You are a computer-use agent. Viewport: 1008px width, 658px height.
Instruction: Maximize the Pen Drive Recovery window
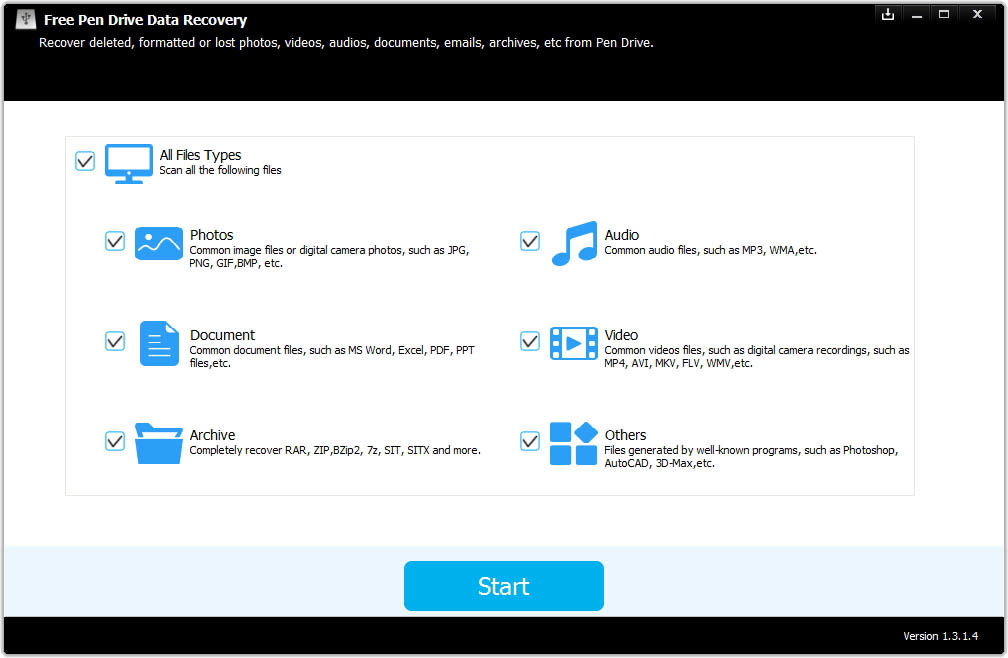click(x=944, y=14)
